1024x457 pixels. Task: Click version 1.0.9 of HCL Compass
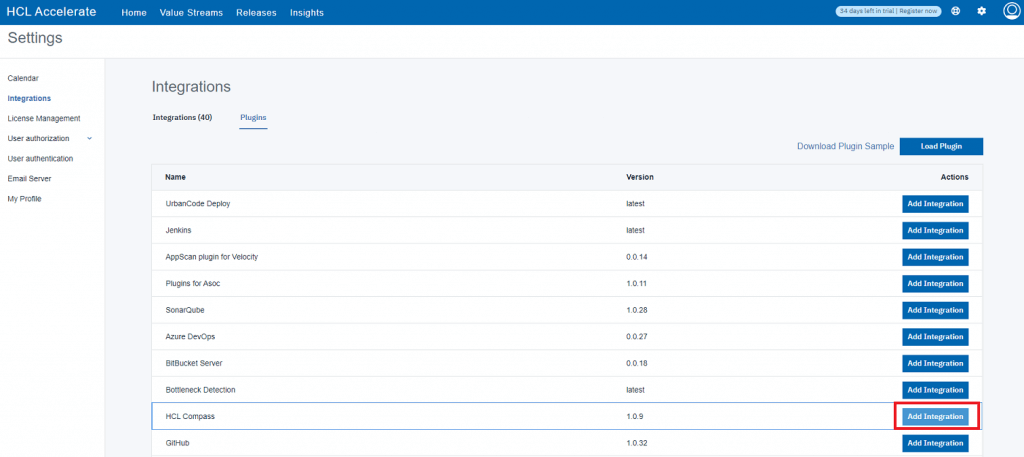click(635, 417)
